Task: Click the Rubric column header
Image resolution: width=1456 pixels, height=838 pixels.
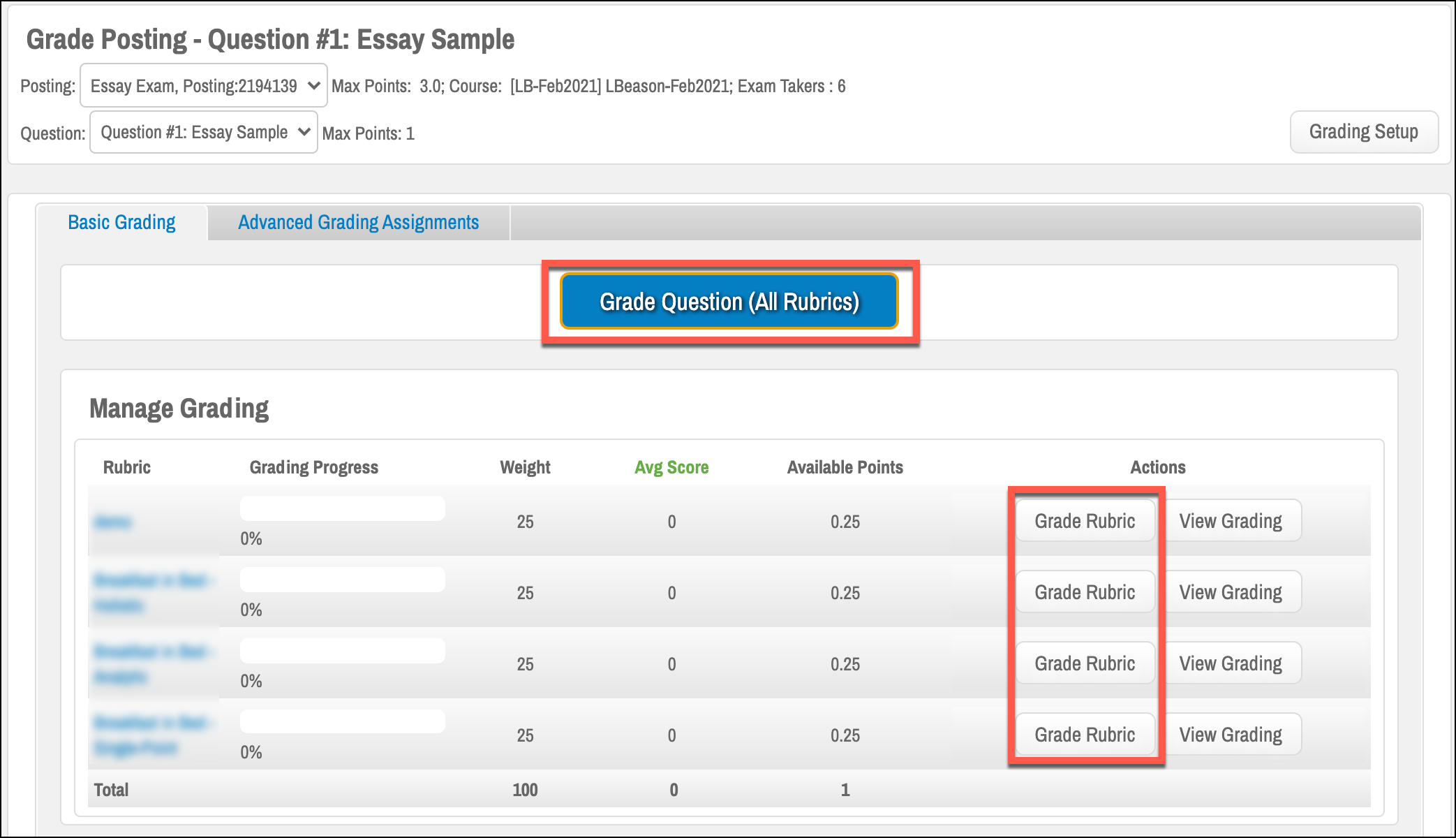Action: (x=127, y=467)
